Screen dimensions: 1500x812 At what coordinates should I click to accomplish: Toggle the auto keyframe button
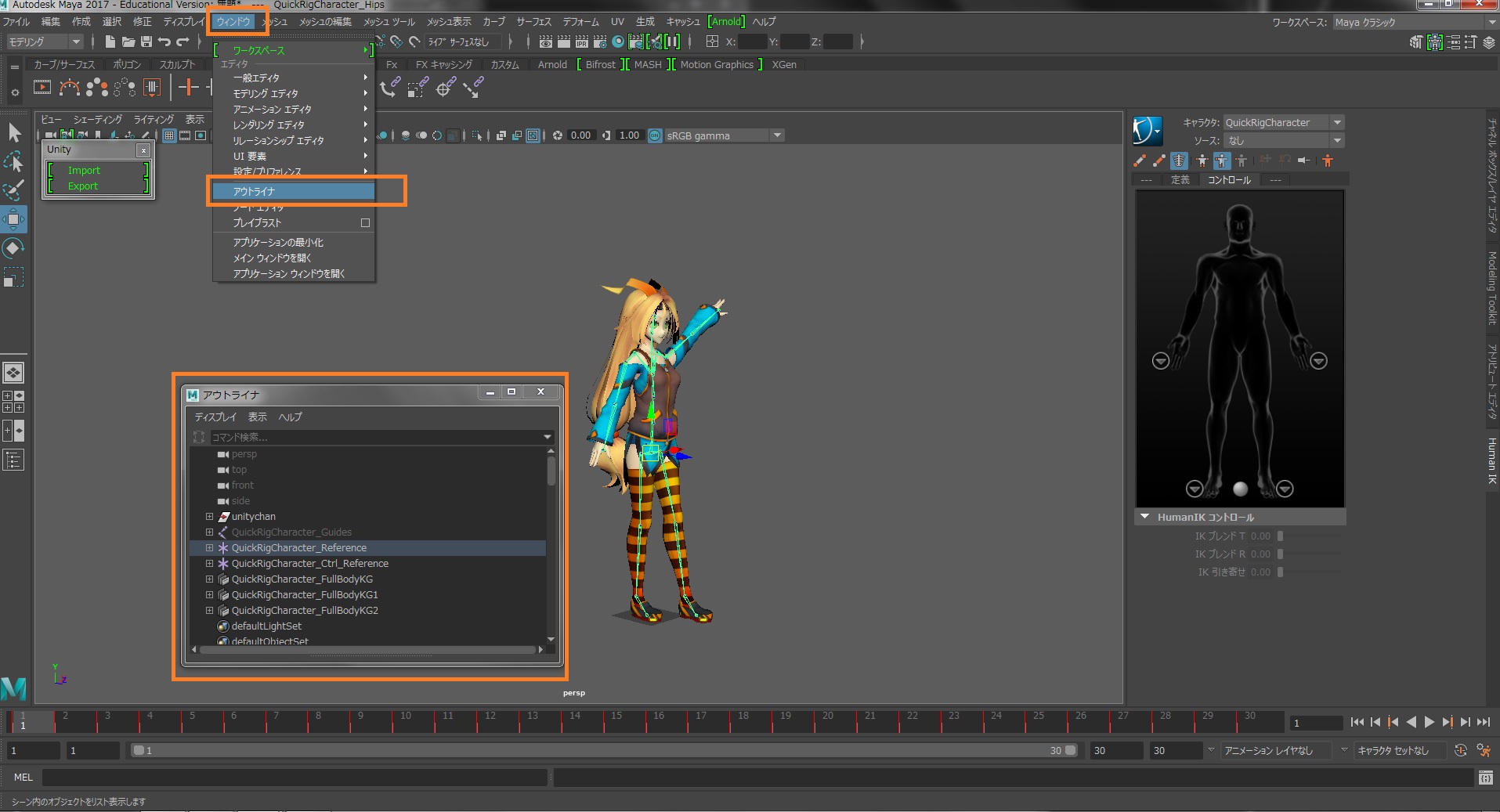coord(1461,750)
